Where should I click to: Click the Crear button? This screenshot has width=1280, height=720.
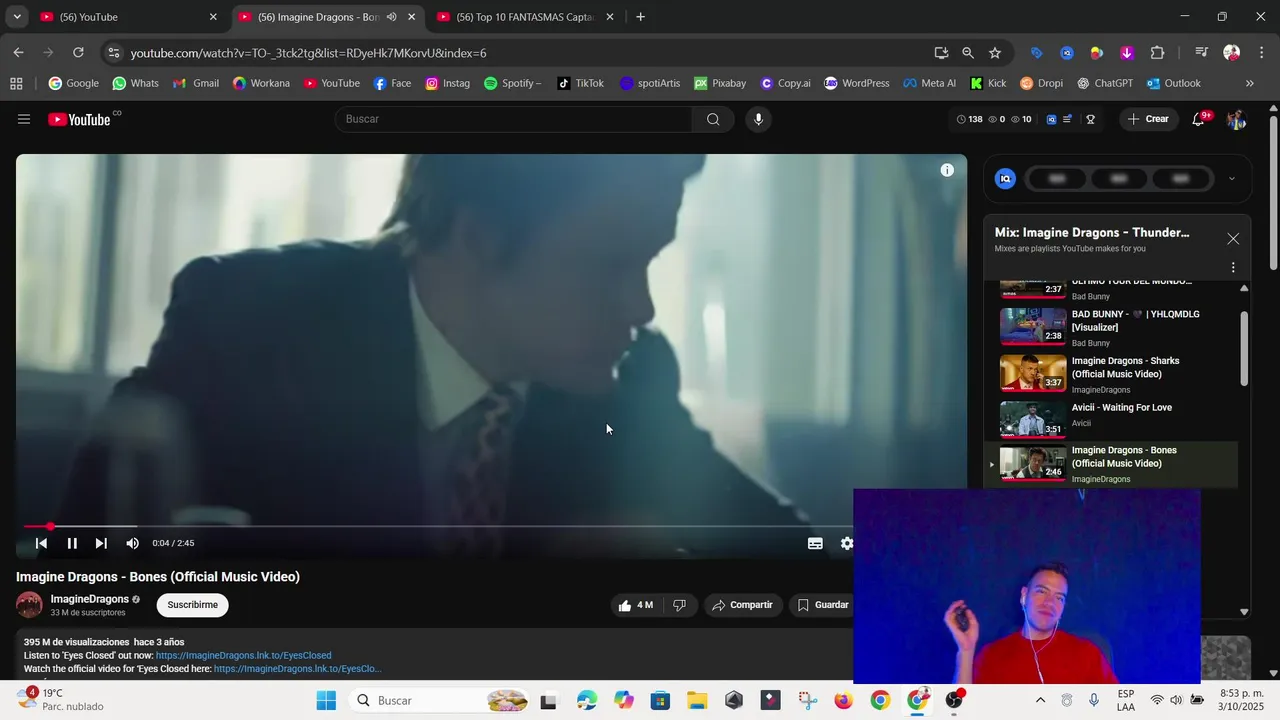pyautogui.click(x=1147, y=119)
